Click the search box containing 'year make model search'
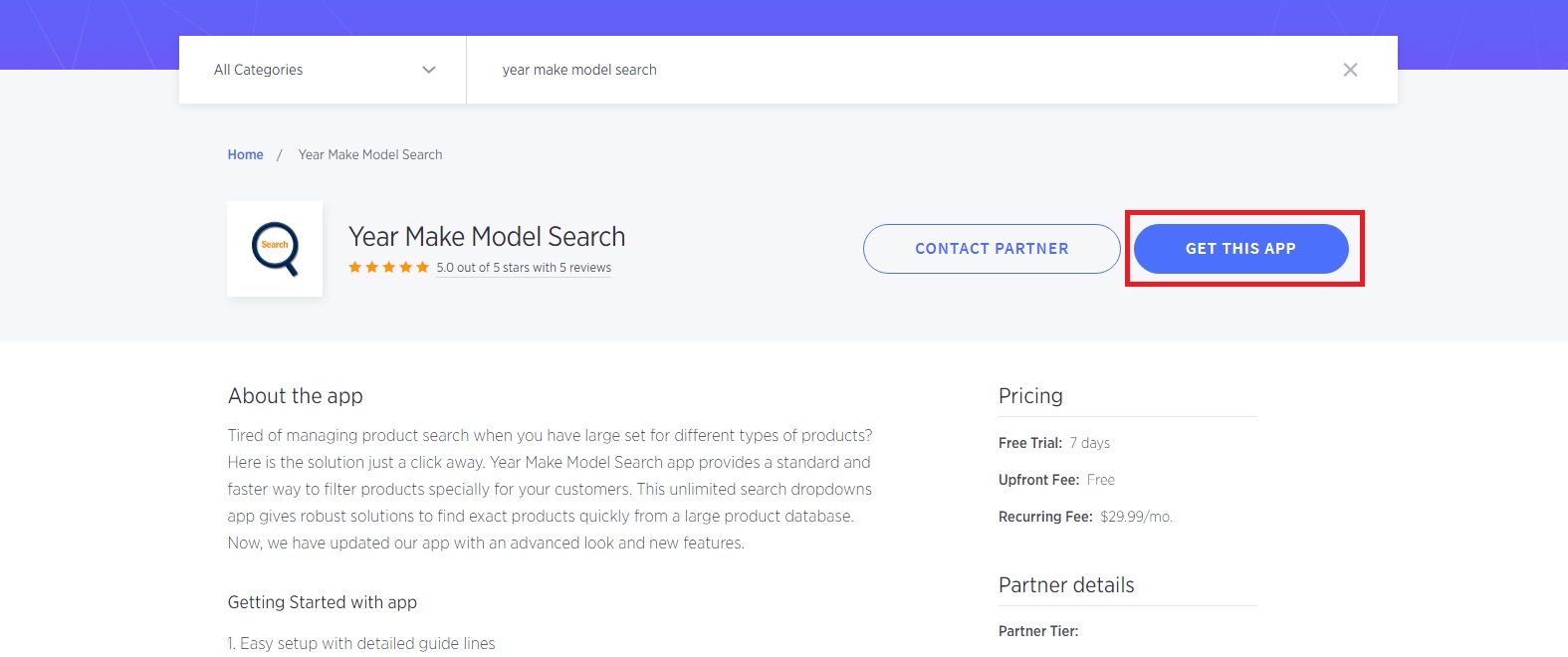1568x657 pixels. [x=896, y=70]
